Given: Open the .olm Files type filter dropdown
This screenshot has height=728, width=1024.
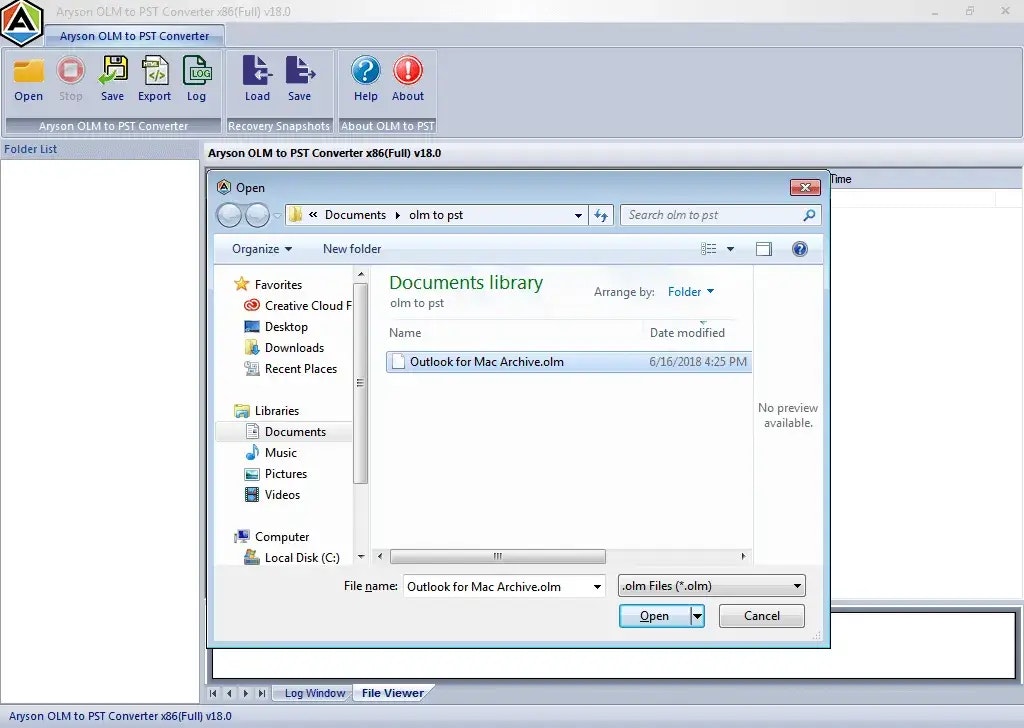Looking at the screenshot, I should [712, 586].
